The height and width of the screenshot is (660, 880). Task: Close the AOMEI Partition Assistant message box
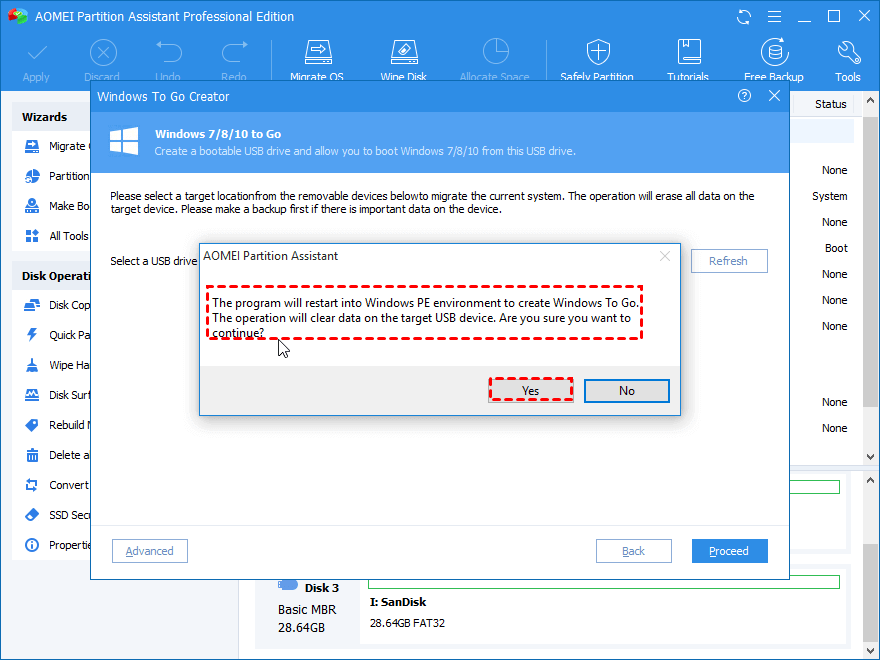point(664,256)
